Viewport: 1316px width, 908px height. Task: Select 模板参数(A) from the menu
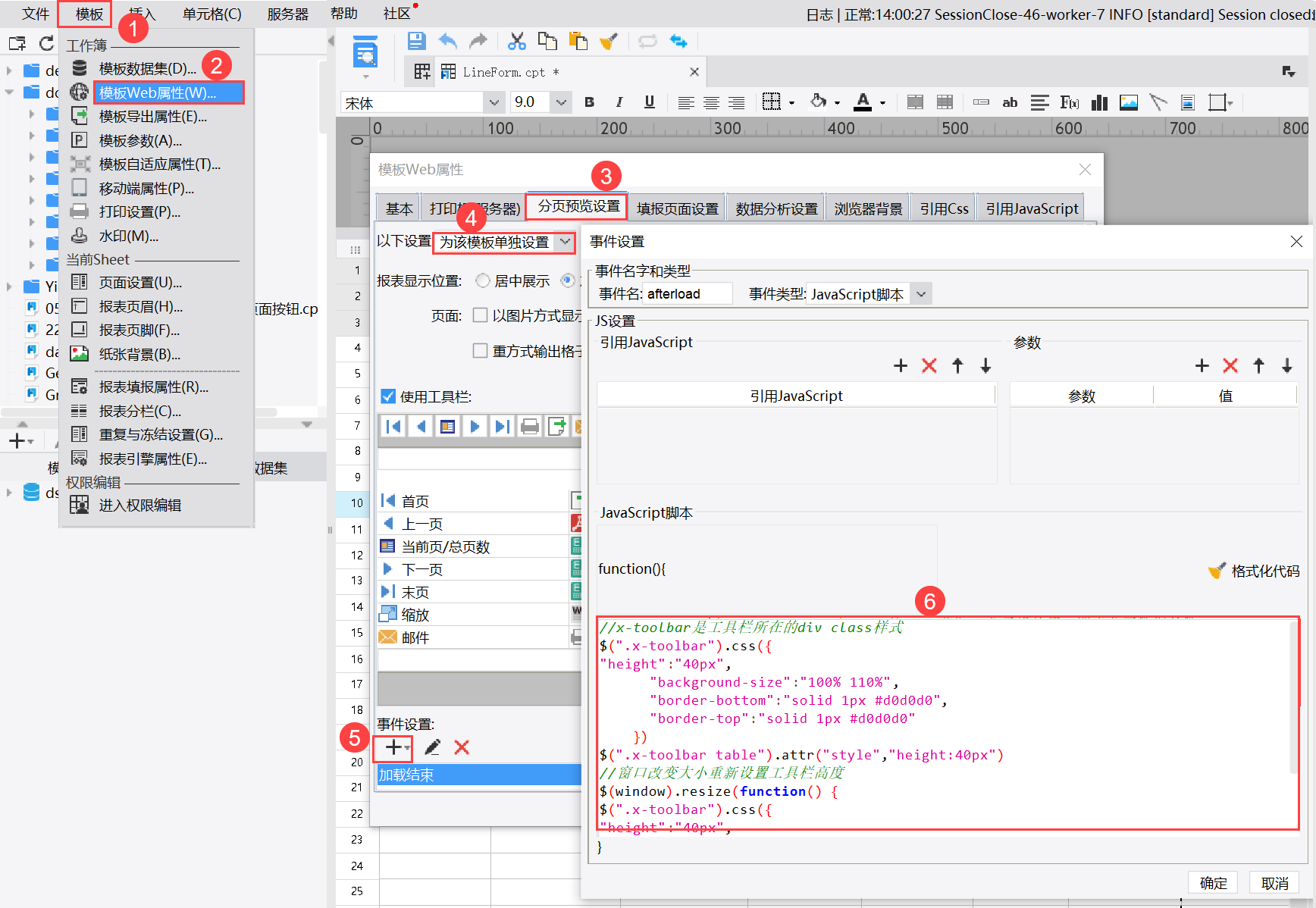click(x=140, y=140)
